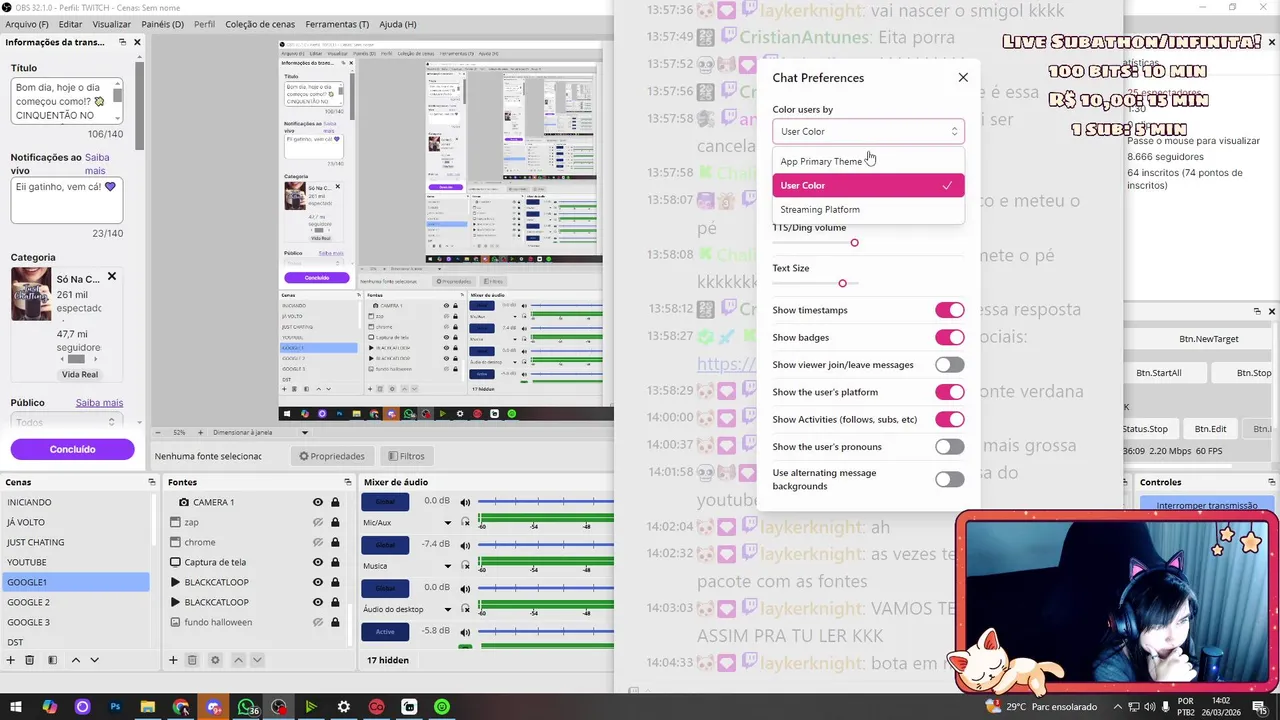Expand Mic/Aux audio options arrow
Viewport: 1280px width, 720px height.
[x=448, y=523]
